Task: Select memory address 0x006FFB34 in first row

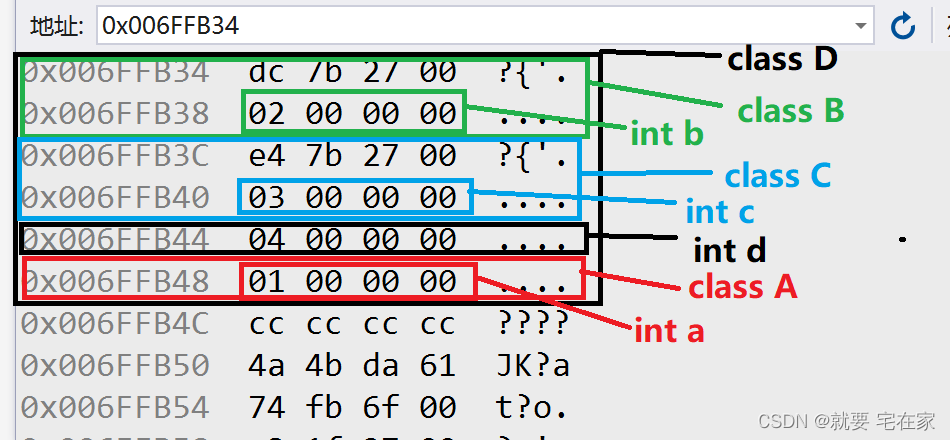Action: [x=116, y=72]
